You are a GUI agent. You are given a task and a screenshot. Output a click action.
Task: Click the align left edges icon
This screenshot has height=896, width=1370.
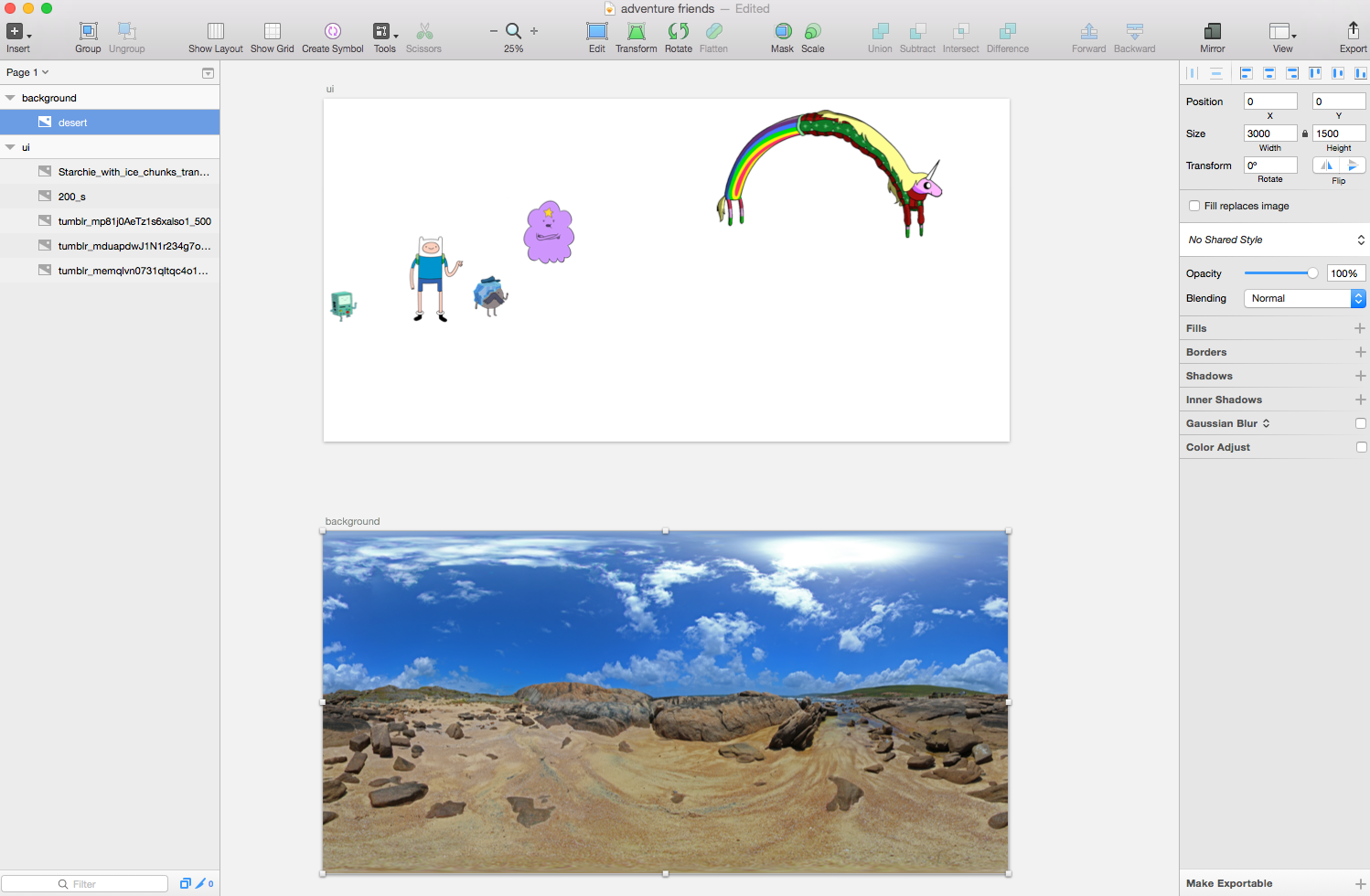click(1246, 73)
